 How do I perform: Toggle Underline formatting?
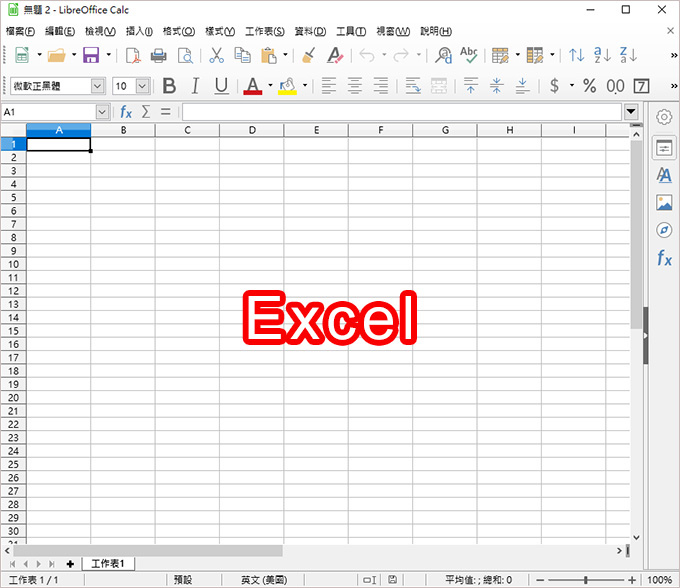click(222, 86)
